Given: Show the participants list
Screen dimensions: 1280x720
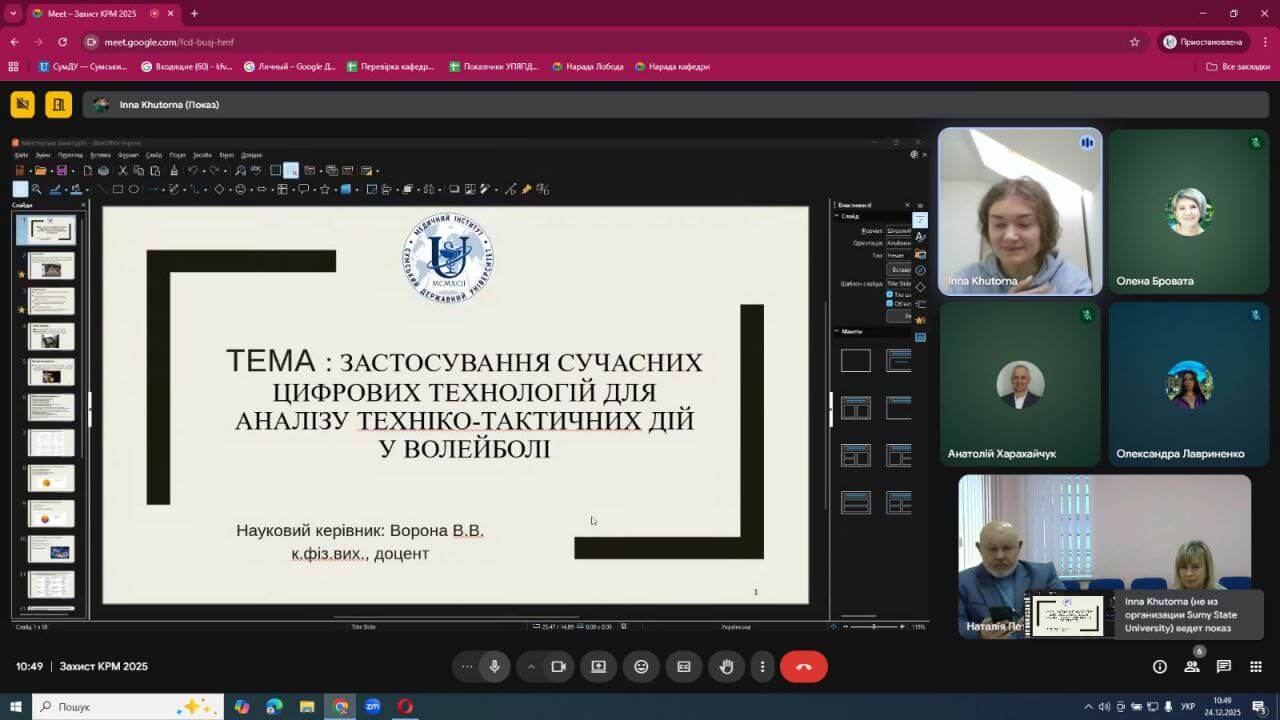Looking at the screenshot, I should point(1191,667).
